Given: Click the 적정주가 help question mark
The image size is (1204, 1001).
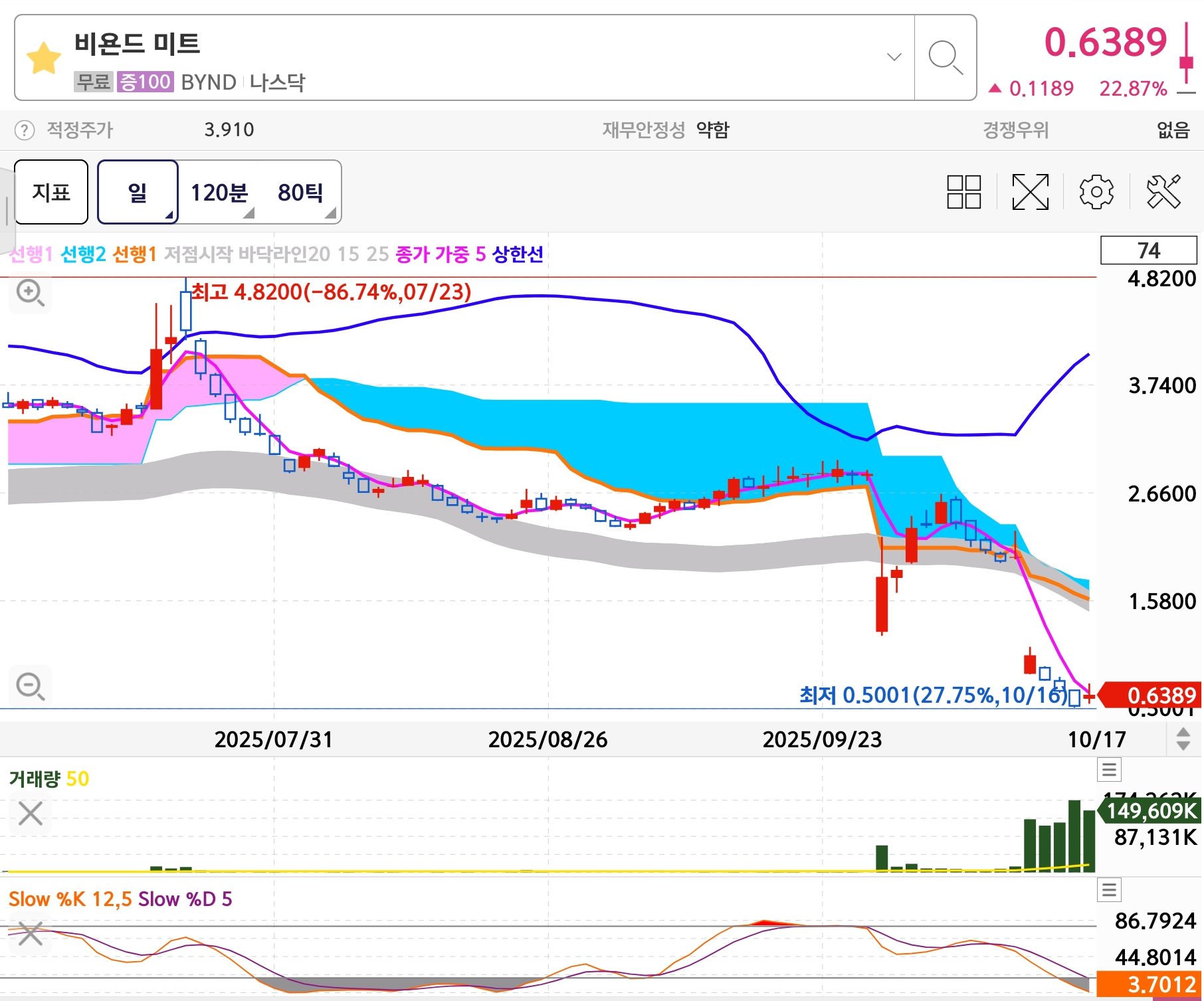Looking at the screenshot, I should pyautogui.click(x=25, y=130).
